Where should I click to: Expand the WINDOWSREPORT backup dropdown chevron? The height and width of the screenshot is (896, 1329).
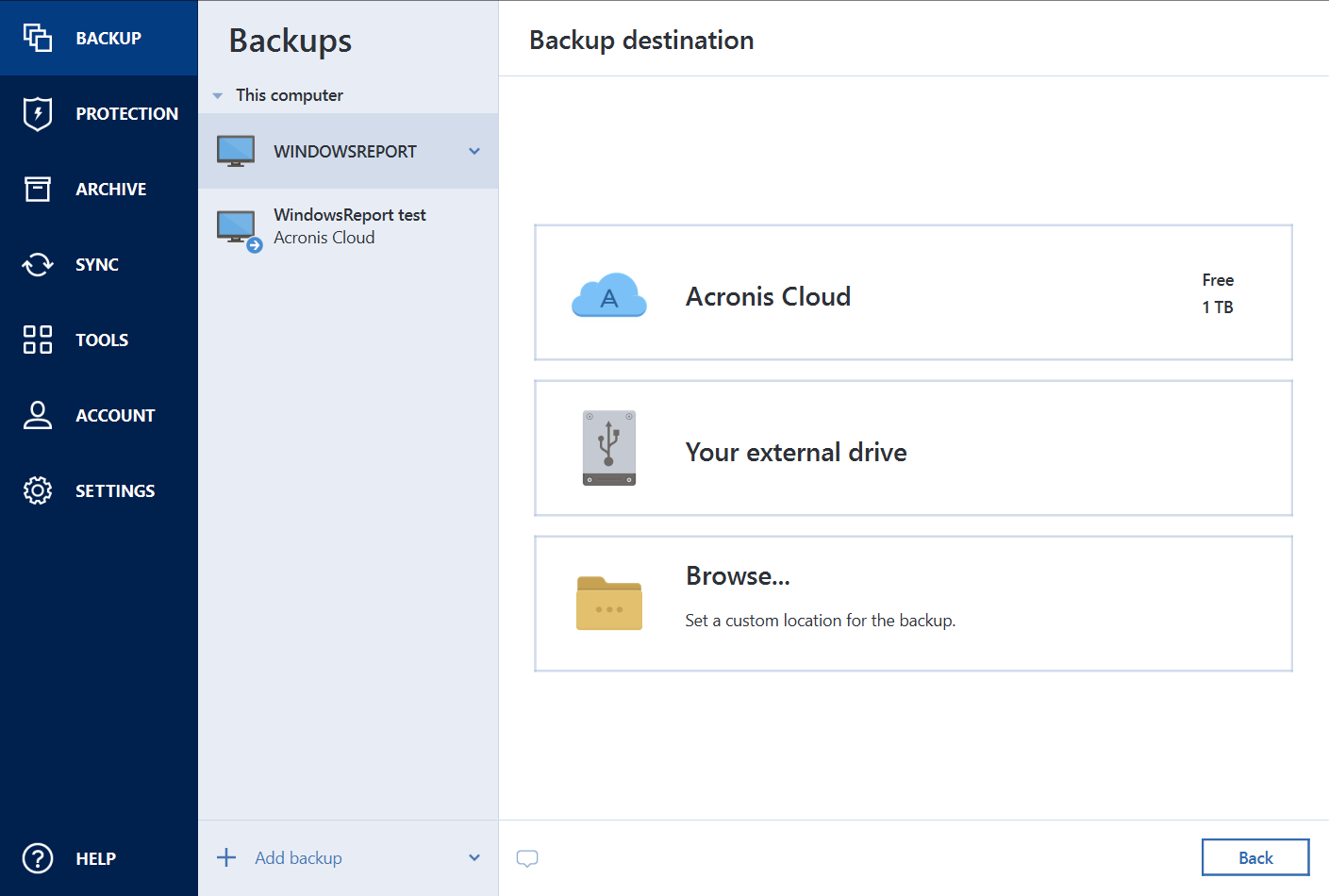point(474,151)
